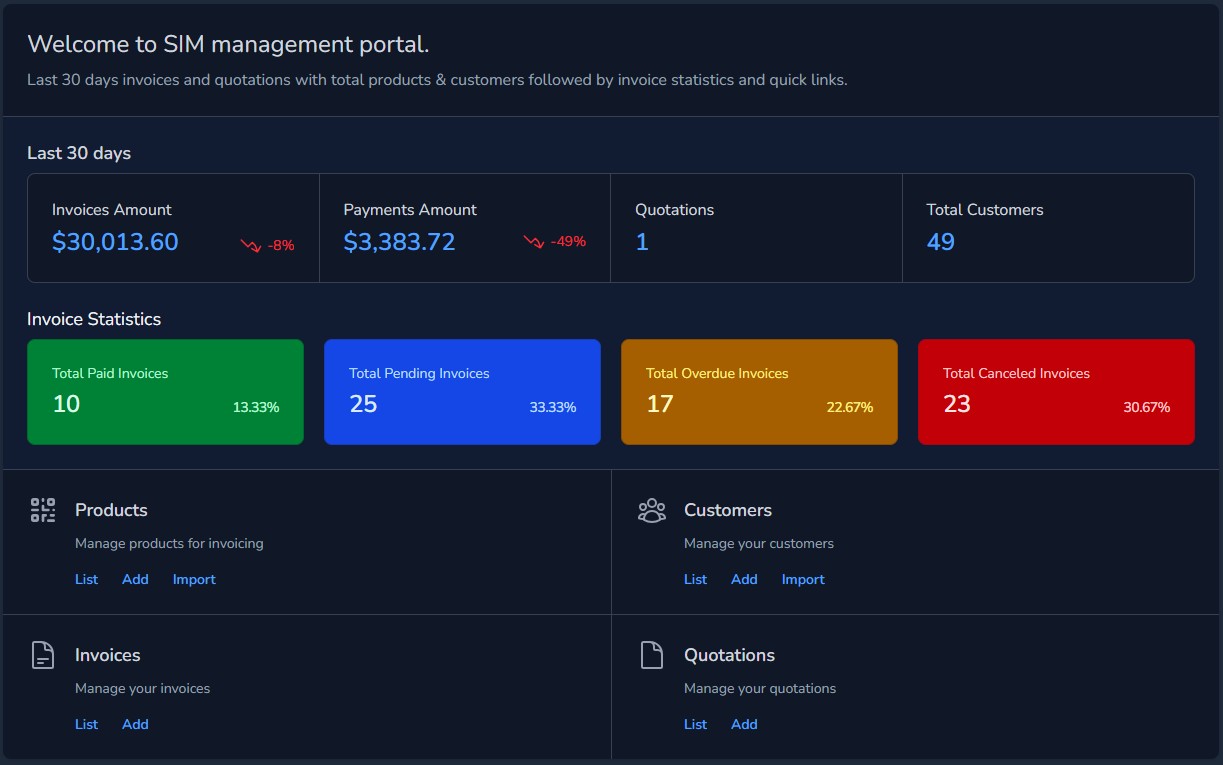Open the red Total Canceled Invoices card
The image size is (1223, 765).
click(x=1056, y=392)
